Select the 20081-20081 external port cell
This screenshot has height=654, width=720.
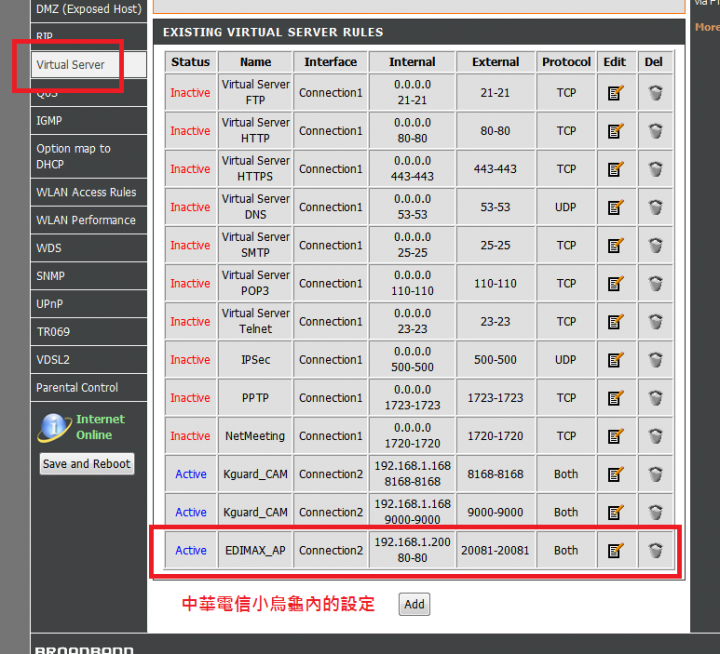495,550
